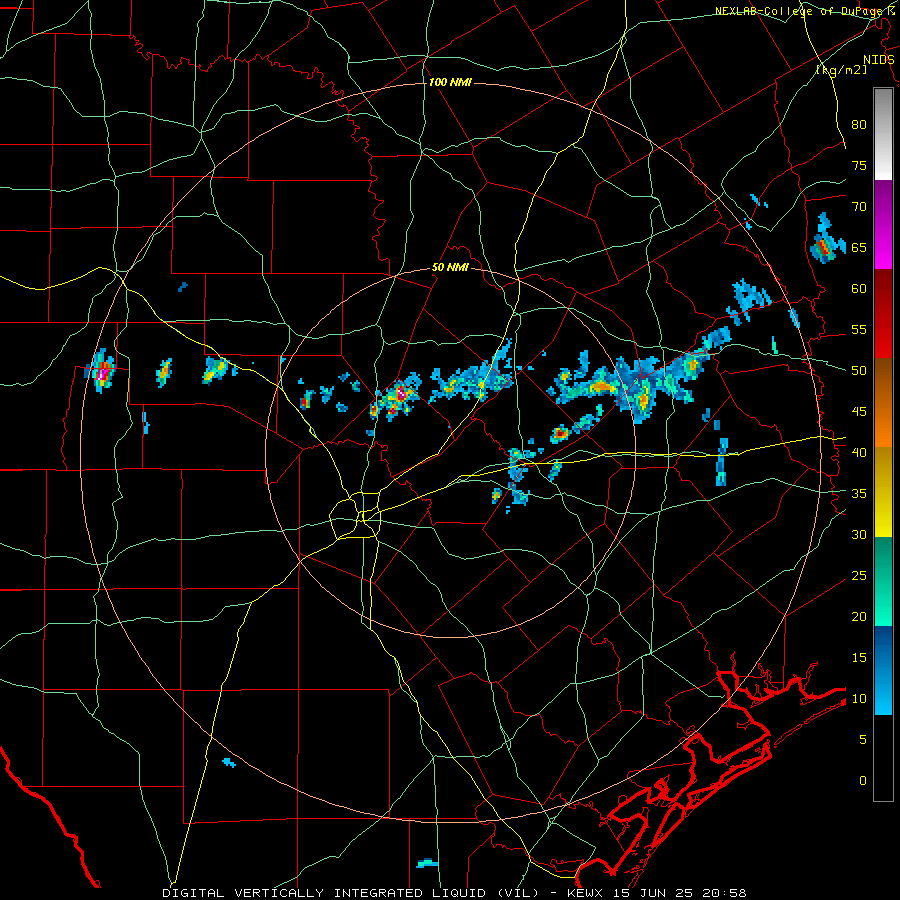The height and width of the screenshot is (900, 900).
Task: Click the scale value 65
Action: (x=859, y=247)
